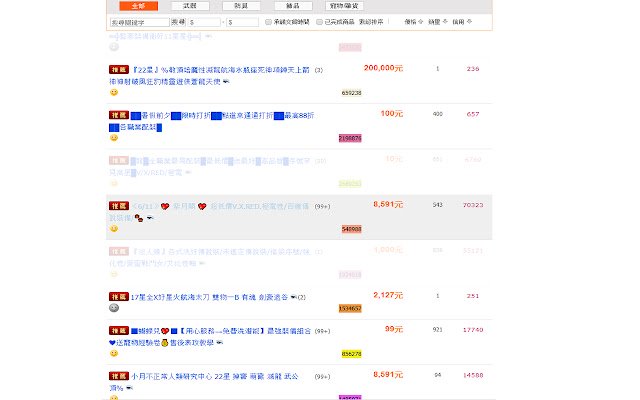640x400 pixels.
Task: Click the smiley face in the highlighted 70323 row
Action: pos(114,228)
